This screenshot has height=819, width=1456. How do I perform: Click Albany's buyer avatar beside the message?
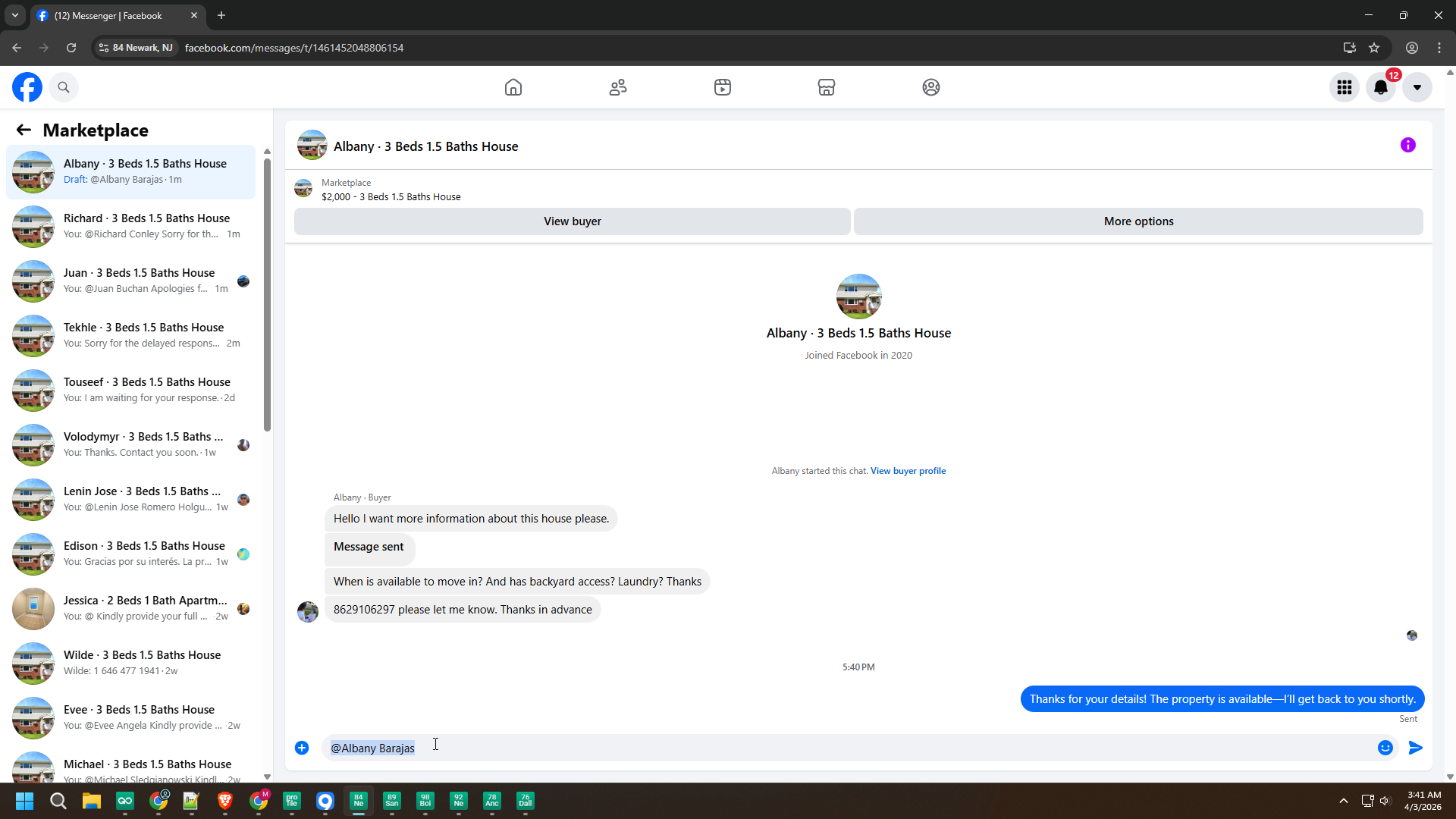click(x=308, y=611)
